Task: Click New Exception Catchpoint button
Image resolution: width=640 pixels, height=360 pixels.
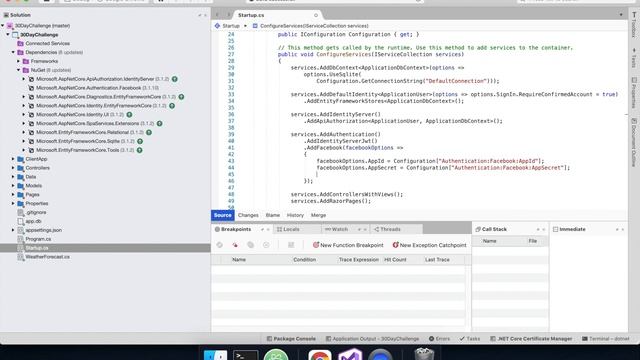Action: pos(429,245)
